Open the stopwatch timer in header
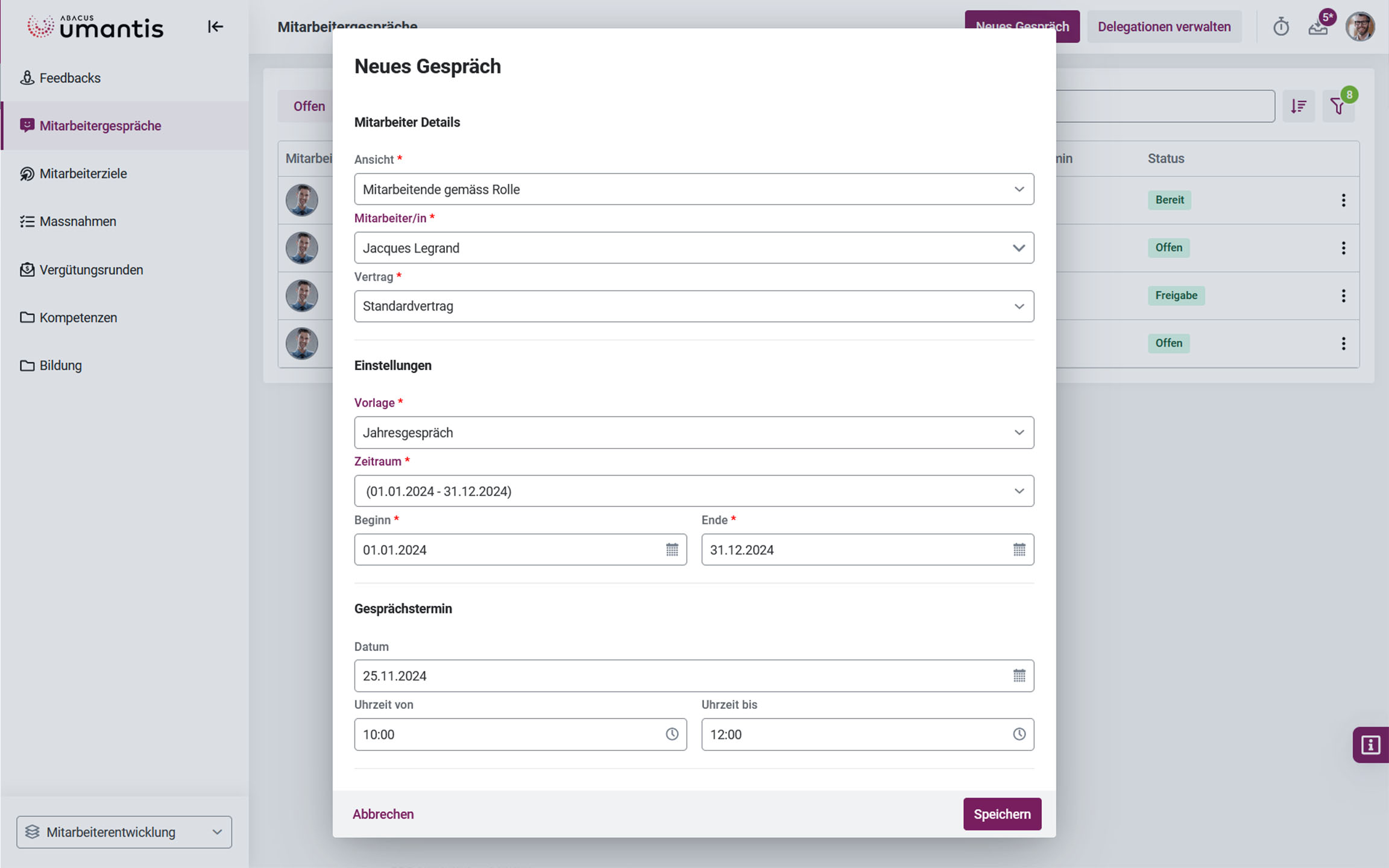The height and width of the screenshot is (868, 1389). (1280, 27)
